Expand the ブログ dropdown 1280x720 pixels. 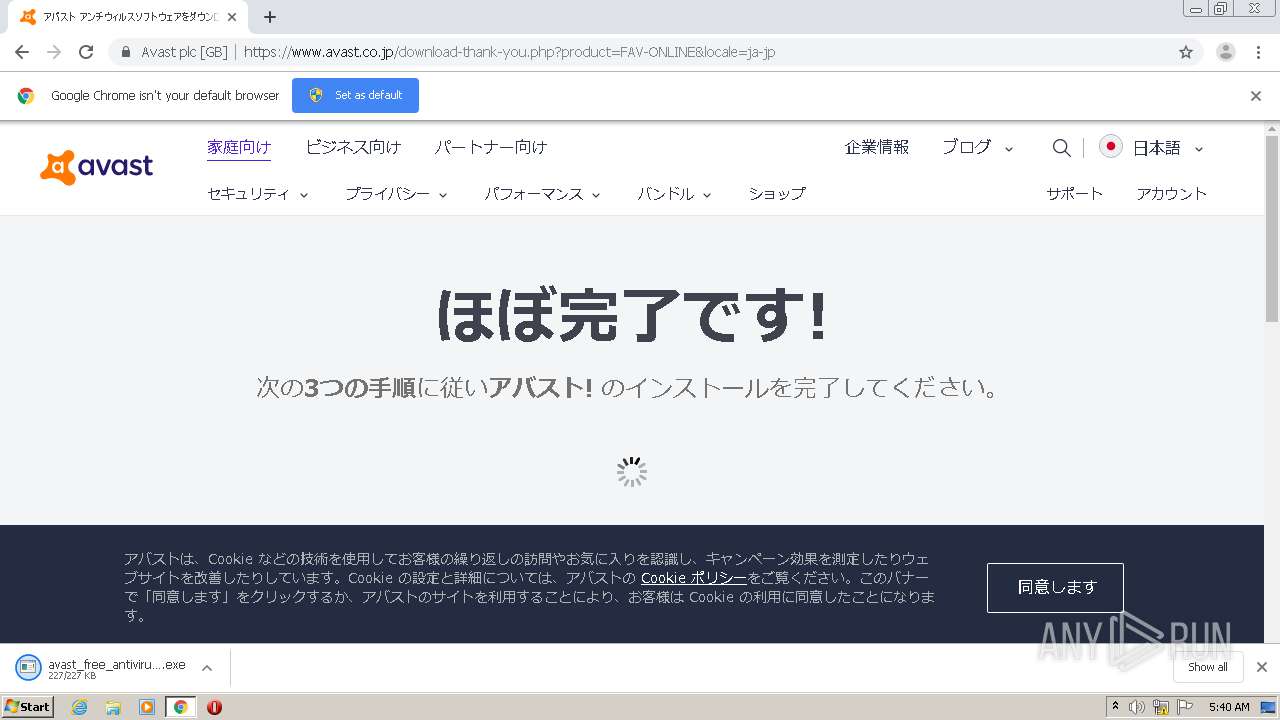978,148
